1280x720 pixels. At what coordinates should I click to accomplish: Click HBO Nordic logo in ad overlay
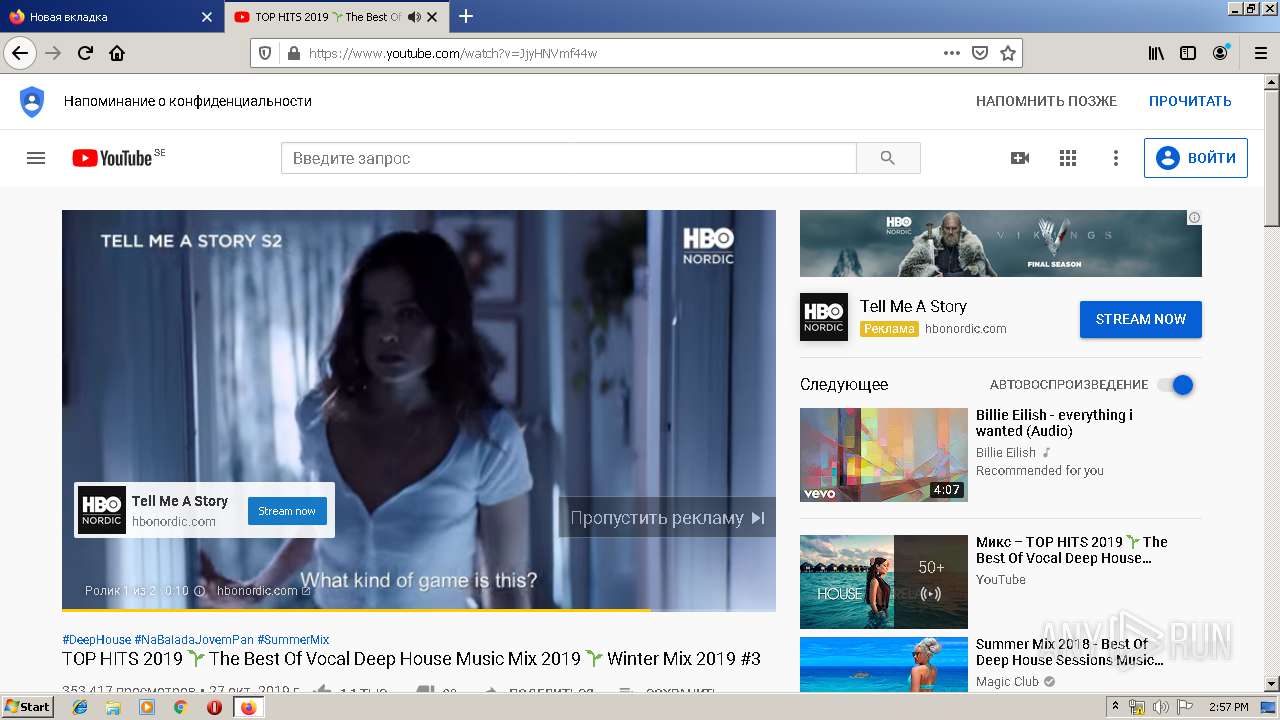[x=102, y=510]
